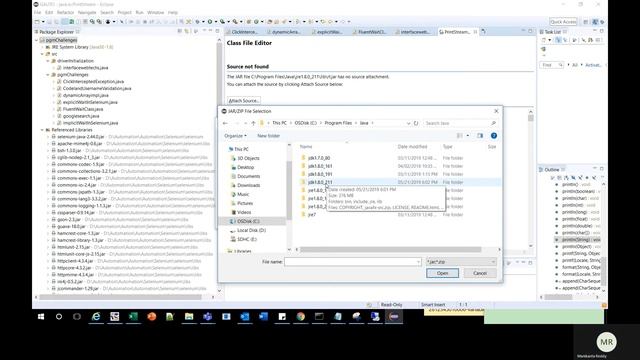Select Downloads in dialog sidebar
Screen dimensions: 640x360
pos(249,185)
